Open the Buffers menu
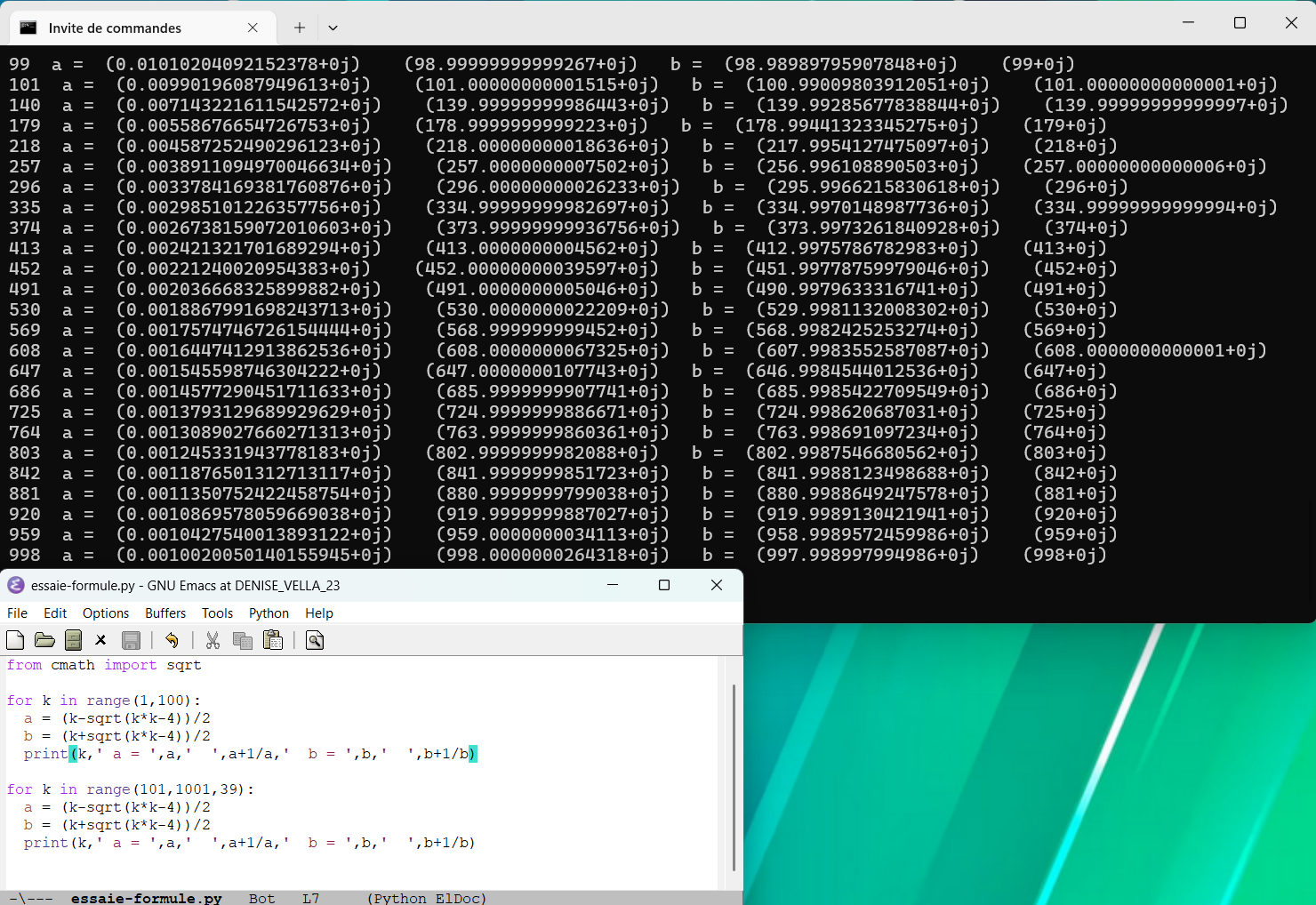1316x905 pixels. (x=165, y=613)
